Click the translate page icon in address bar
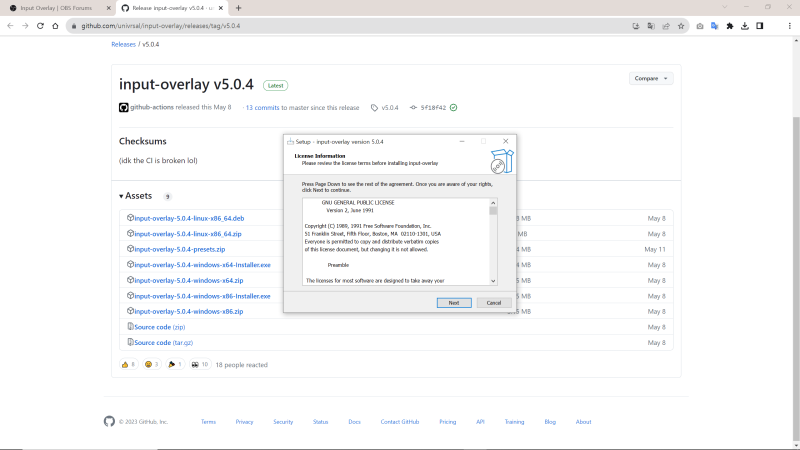 tap(651, 26)
